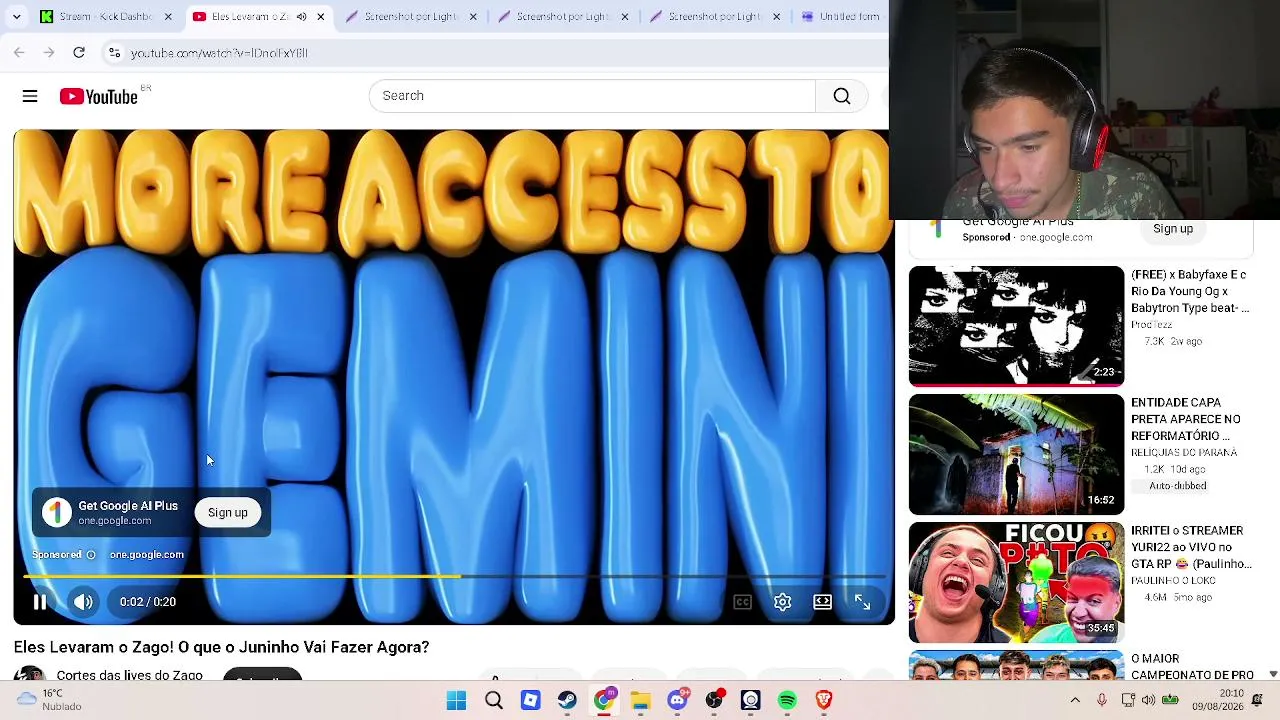Visit one.google.com link beside Sponsored label
Viewport: 1280px width, 720px height.
point(147,555)
